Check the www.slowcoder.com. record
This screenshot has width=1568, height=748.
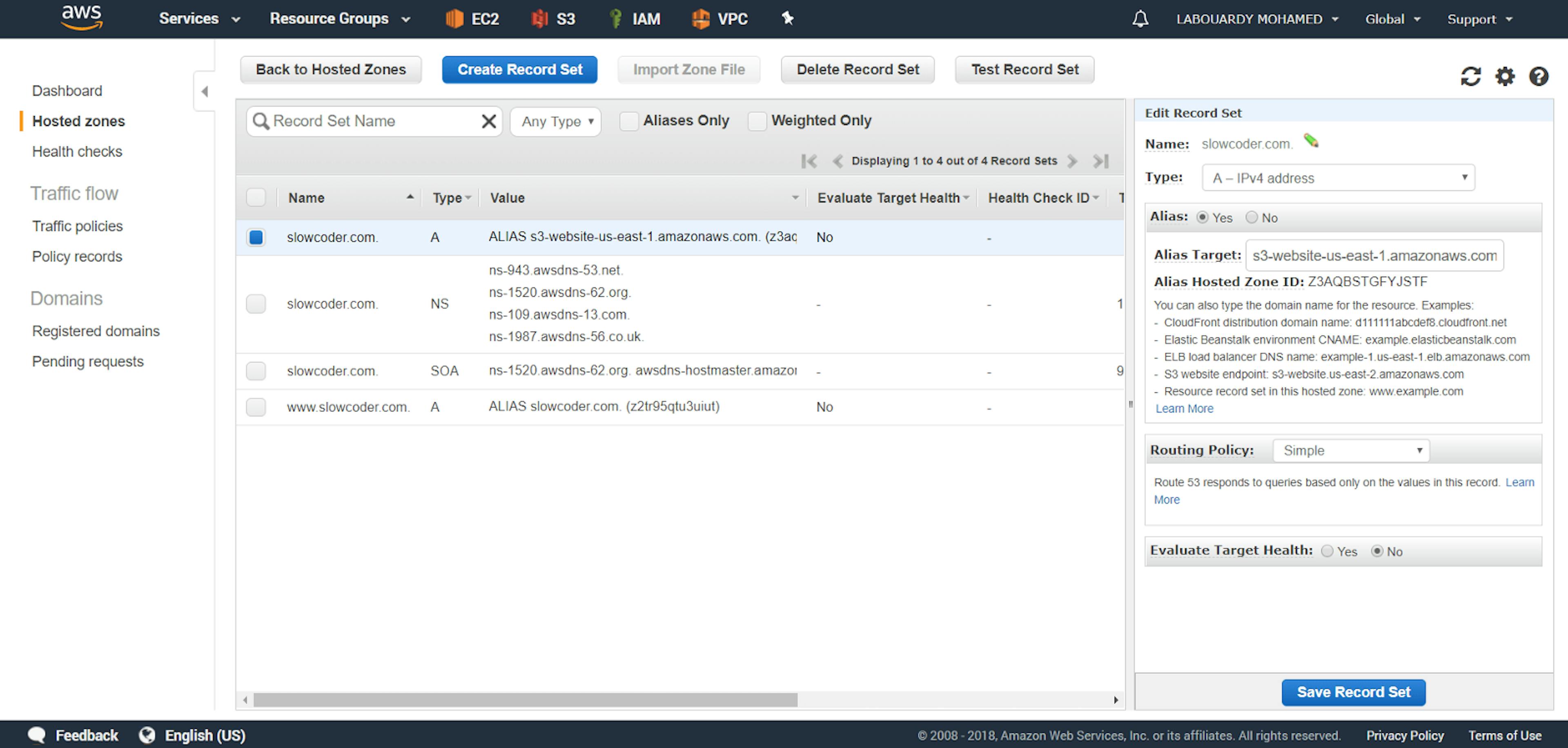[256, 406]
